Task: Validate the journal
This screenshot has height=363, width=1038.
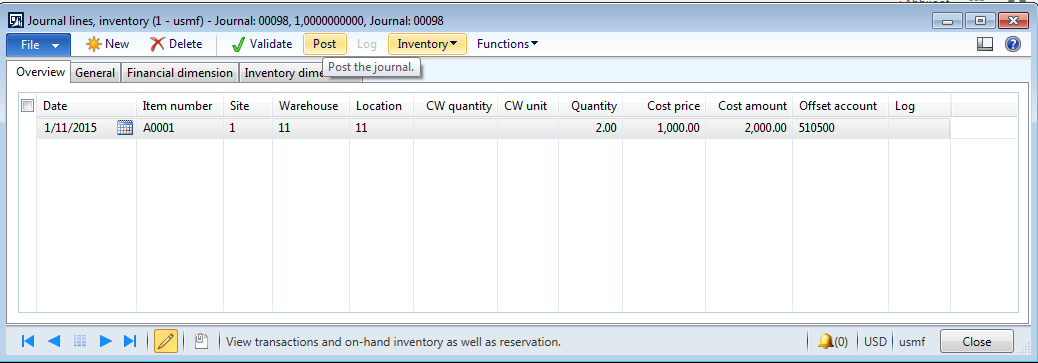Action: point(261,44)
